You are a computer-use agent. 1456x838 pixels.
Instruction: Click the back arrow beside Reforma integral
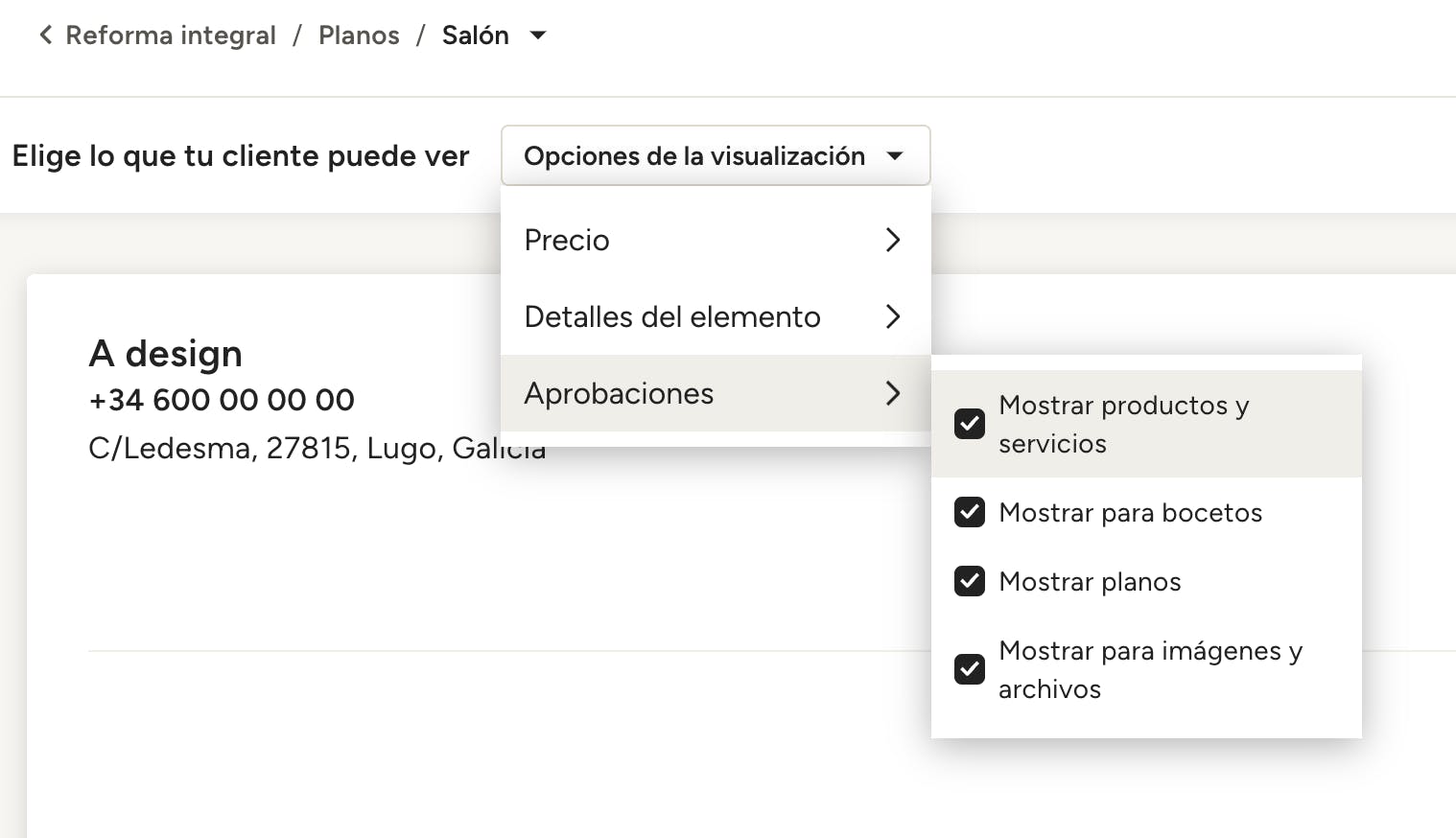(x=45, y=35)
